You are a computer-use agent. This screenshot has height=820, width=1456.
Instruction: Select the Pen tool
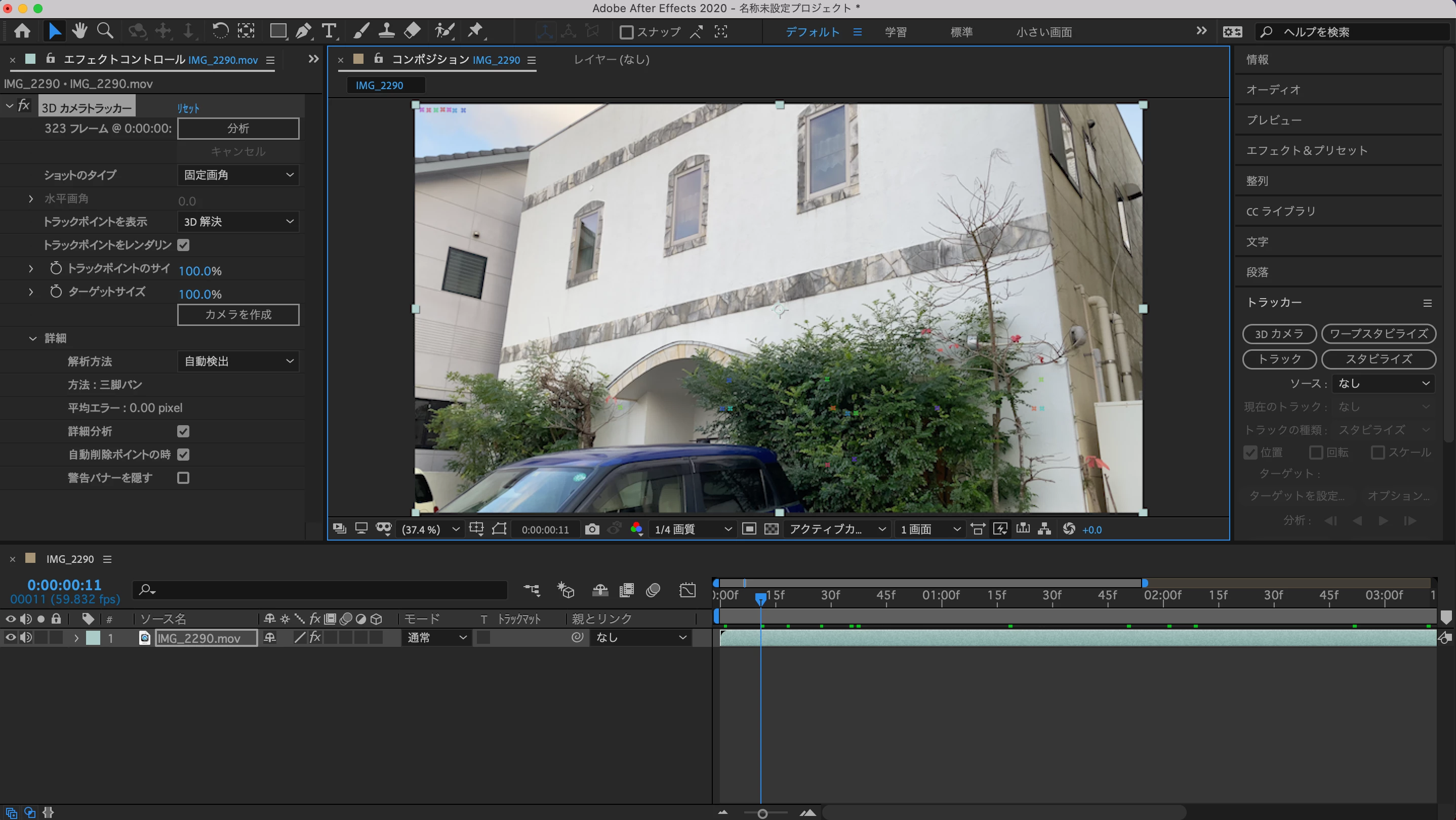click(x=303, y=30)
